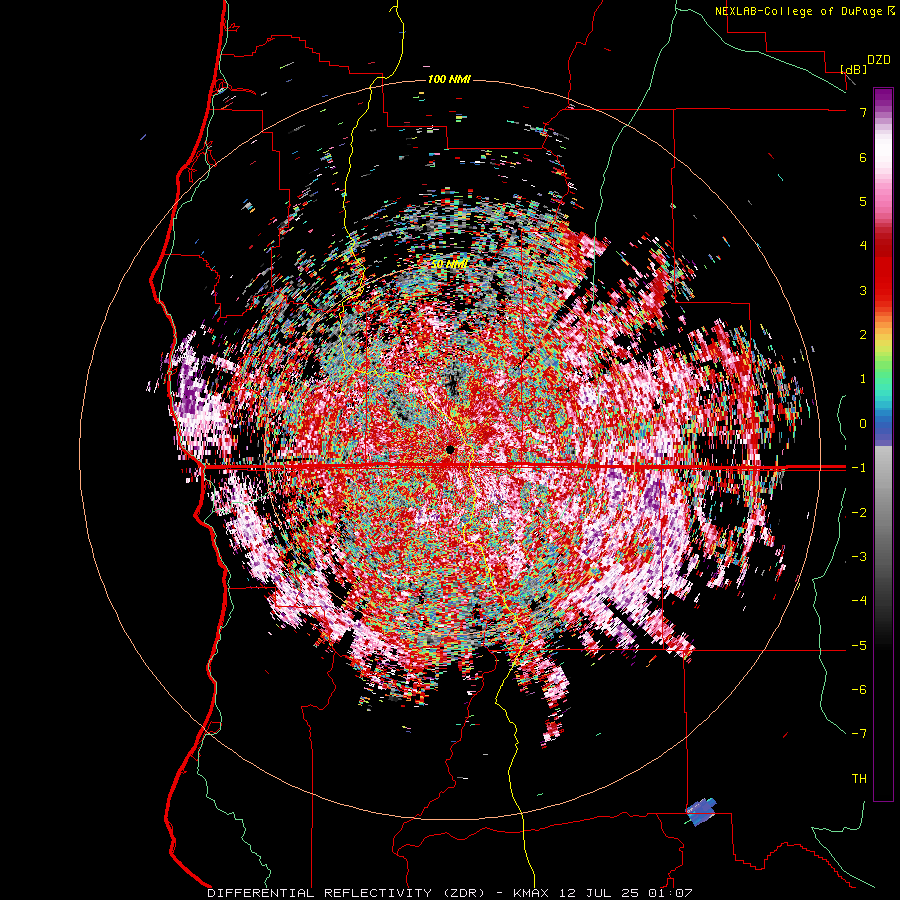
Task: Click the legend value 5
Action: (863, 201)
